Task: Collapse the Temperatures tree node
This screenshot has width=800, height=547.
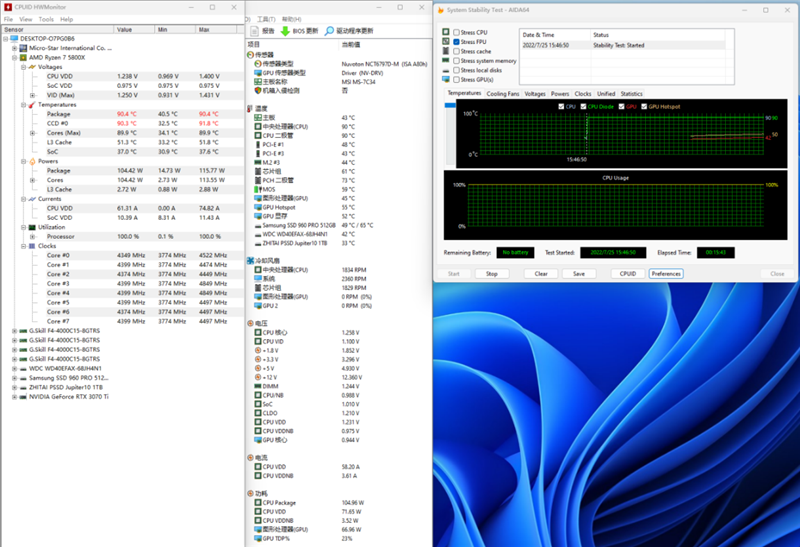Action: click(x=23, y=105)
